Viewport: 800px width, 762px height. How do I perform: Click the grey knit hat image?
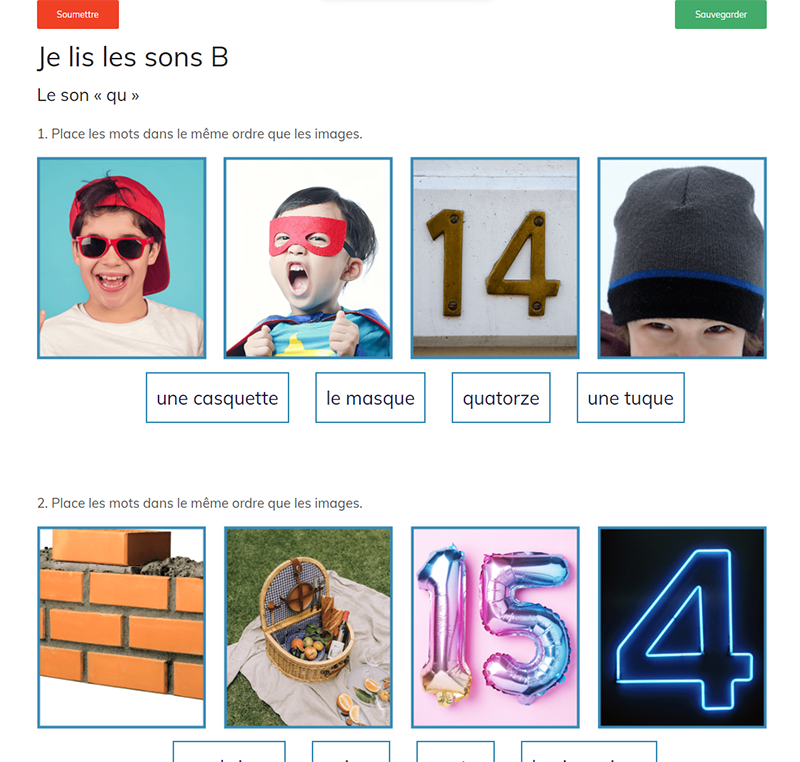pyautogui.click(x=682, y=258)
